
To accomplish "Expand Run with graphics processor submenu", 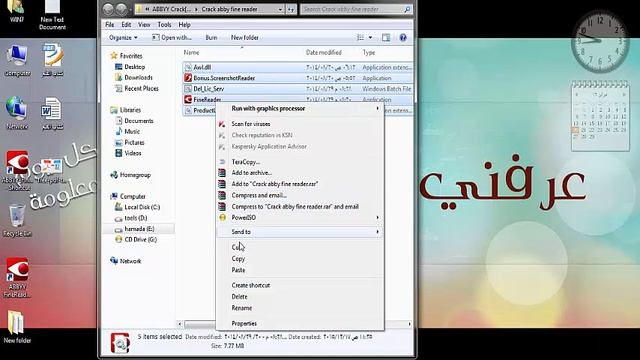I will 377,109.
